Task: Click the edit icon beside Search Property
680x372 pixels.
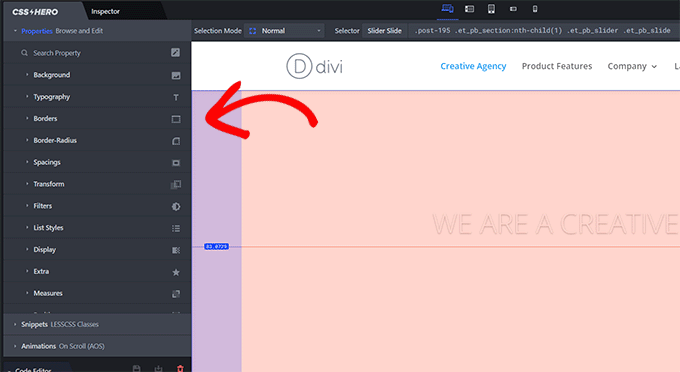Action: pos(175,52)
